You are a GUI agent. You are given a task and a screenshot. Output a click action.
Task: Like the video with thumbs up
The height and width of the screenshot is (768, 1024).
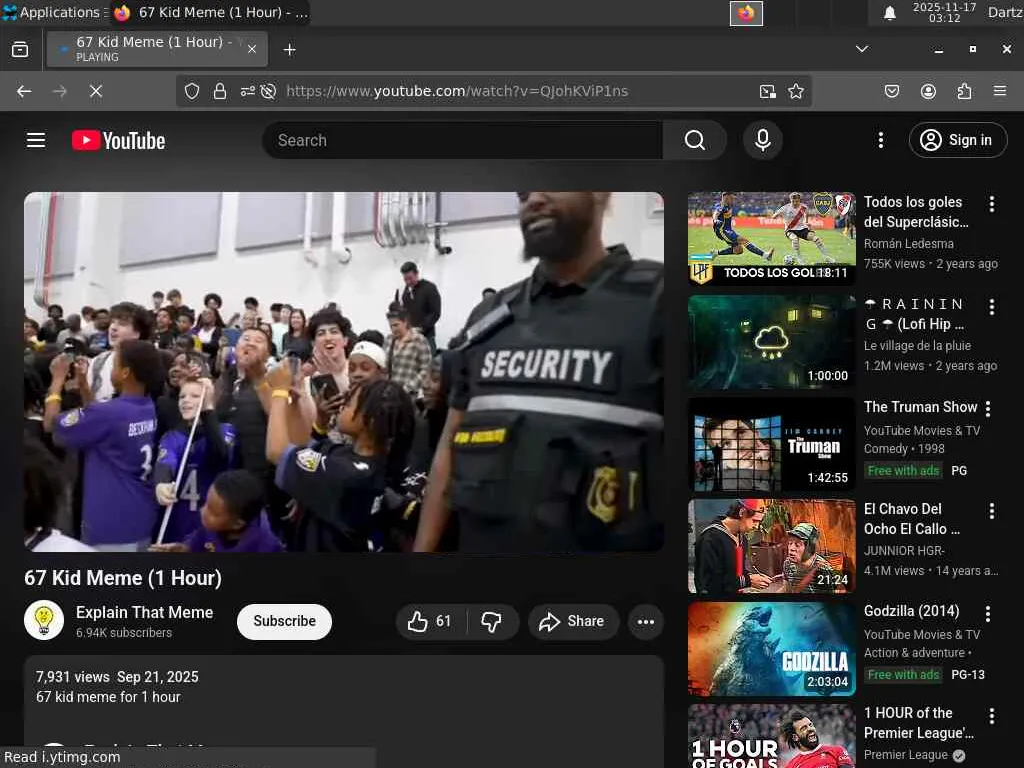[x=430, y=621]
